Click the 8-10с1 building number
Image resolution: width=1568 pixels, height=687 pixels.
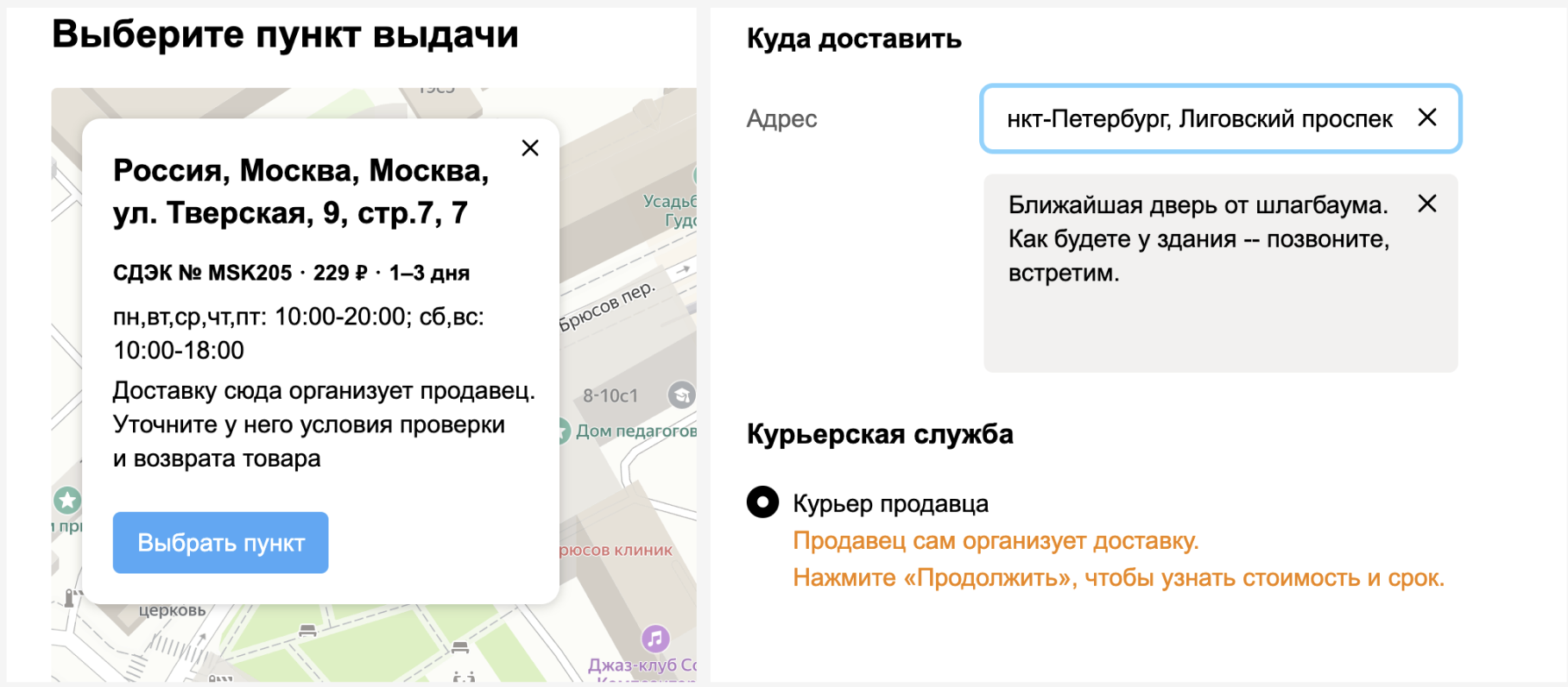(x=610, y=396)
